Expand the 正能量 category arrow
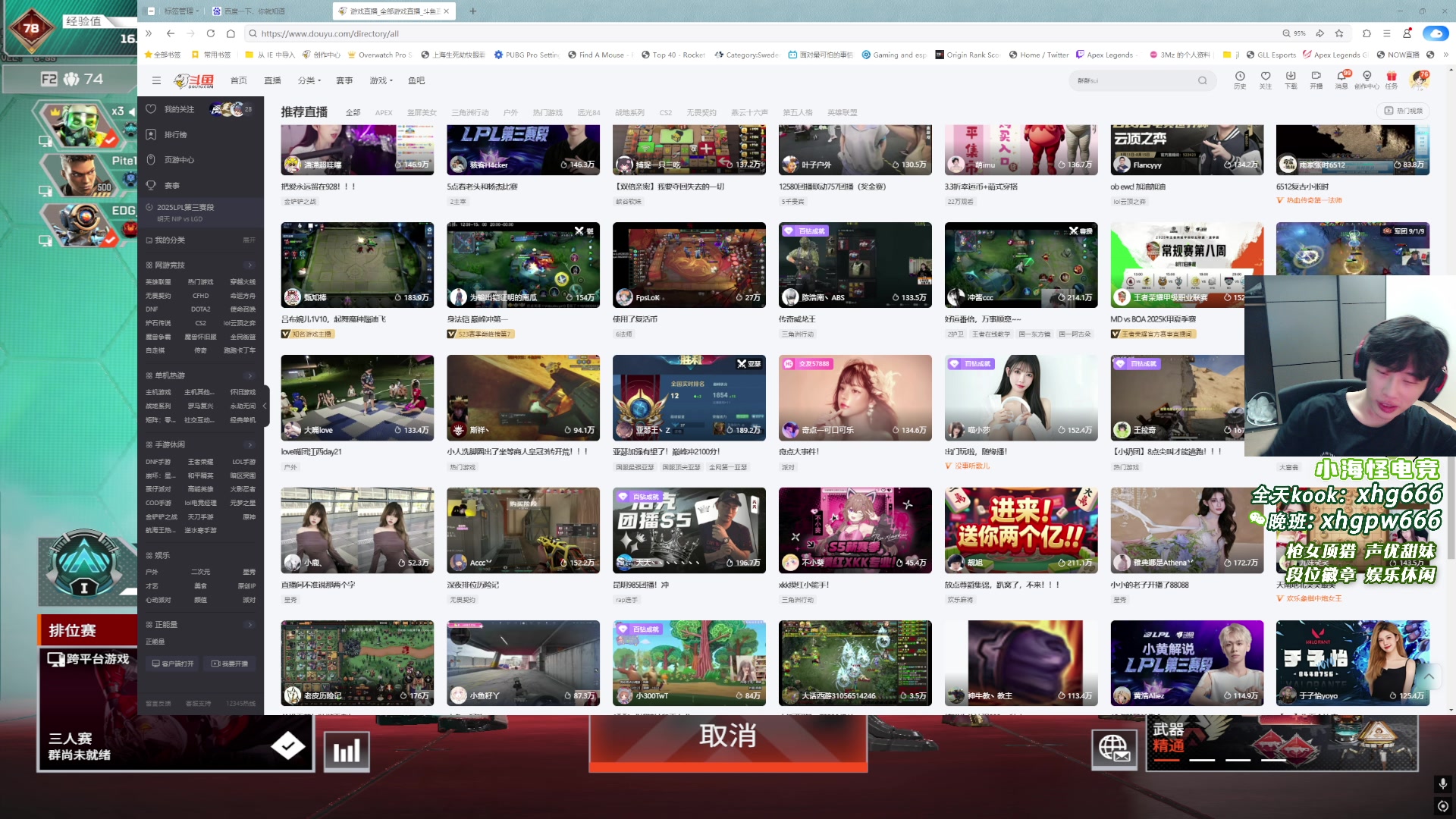1456x819 pixels. pyautogui.click(x=249, y=625)
